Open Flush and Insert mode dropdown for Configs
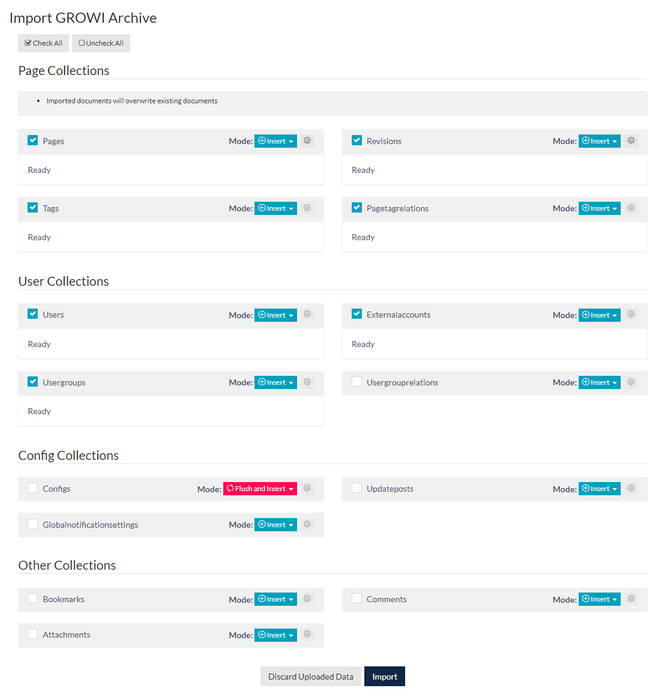The image size is (665, 700). [260, 489]
